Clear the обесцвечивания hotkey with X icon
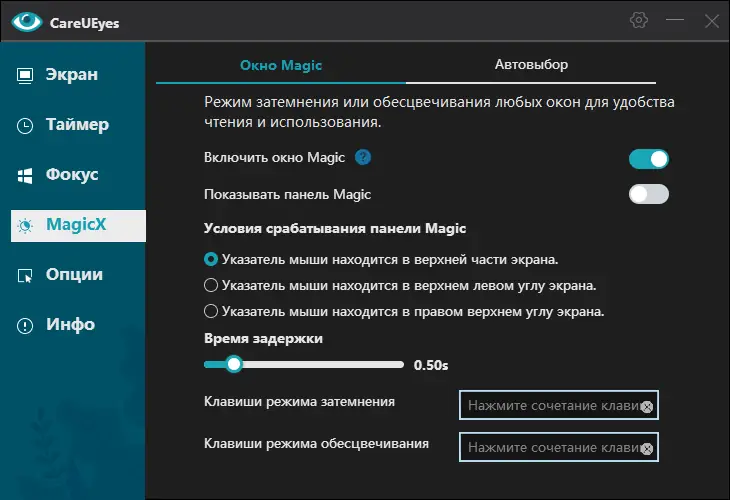730x500 pixels. click(x=647, y=447)
